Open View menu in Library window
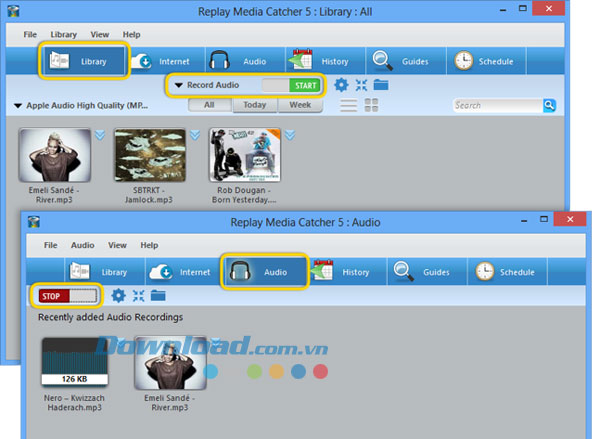This screenshot has height=439, width=600. pos(100,34)
